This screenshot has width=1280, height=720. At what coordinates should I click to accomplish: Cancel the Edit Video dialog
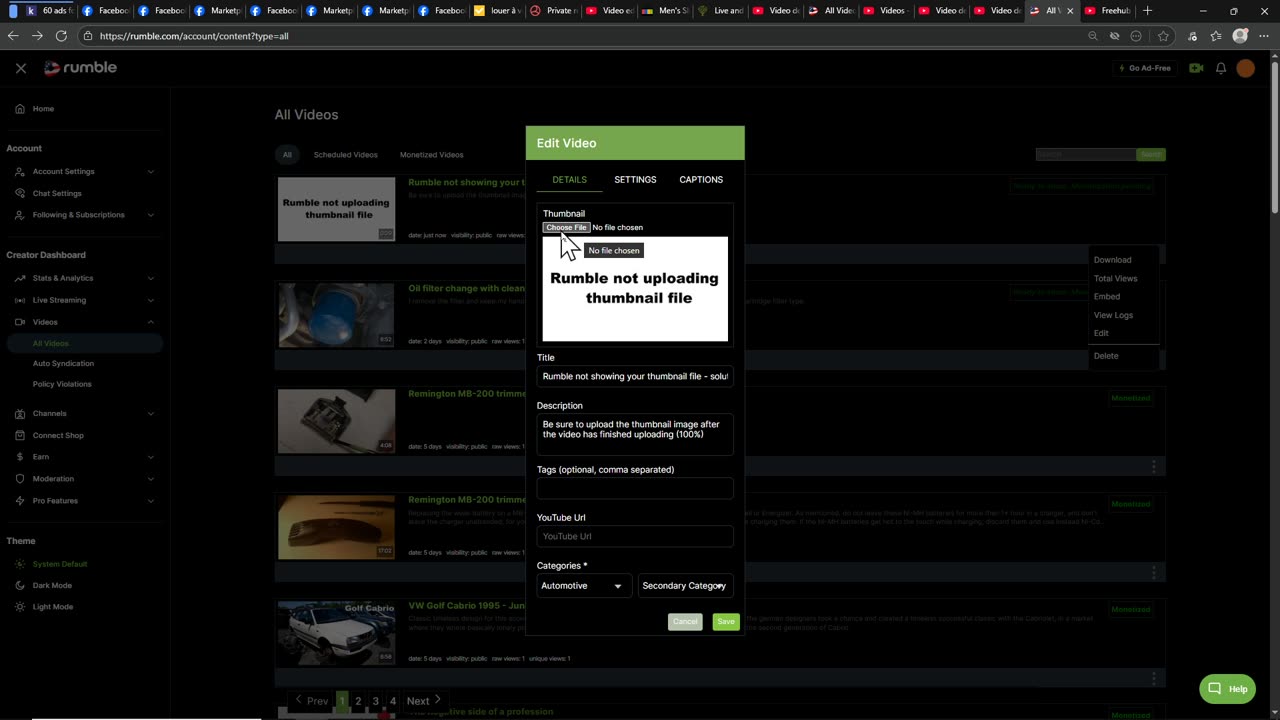(685, 622)
